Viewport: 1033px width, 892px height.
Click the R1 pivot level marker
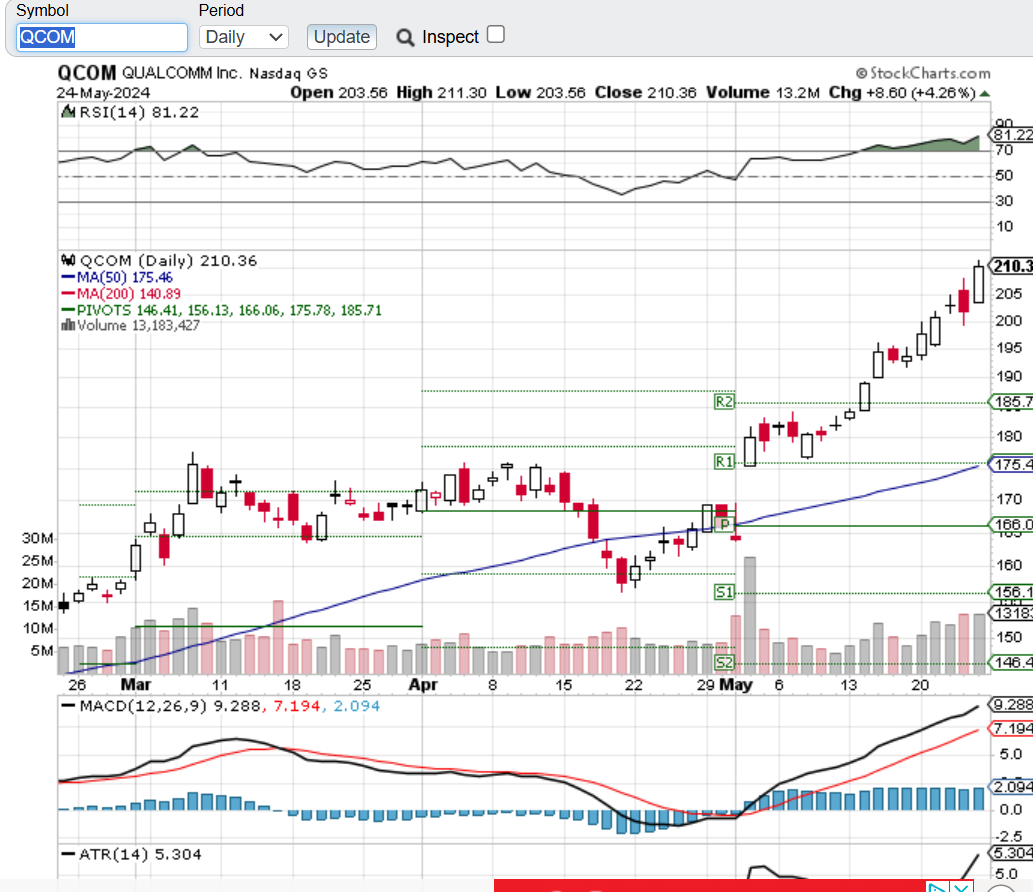click(724, 462)
